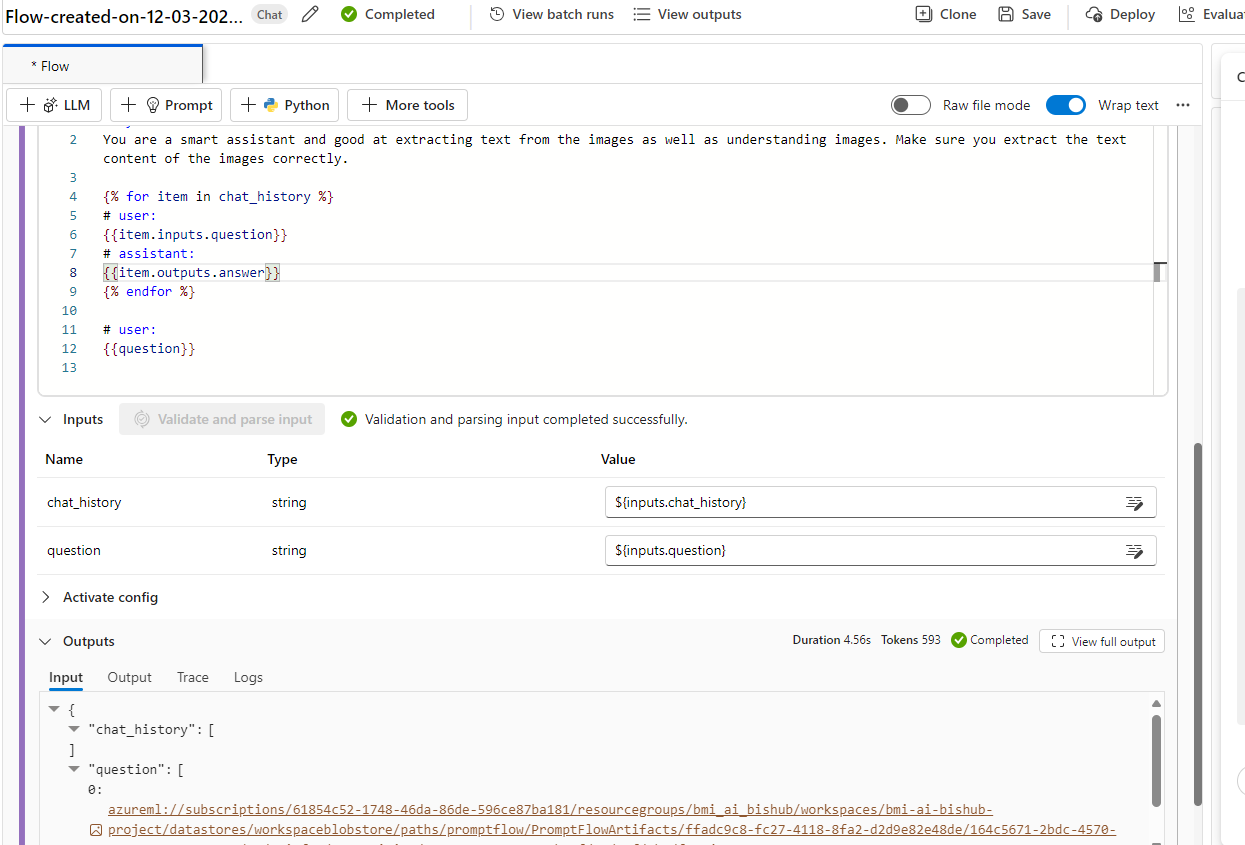Image resolution: width=1245 pixels, height=845 pixels.
Task: Save the flow
Action: pyautogui.click(x=1024, y=14)
